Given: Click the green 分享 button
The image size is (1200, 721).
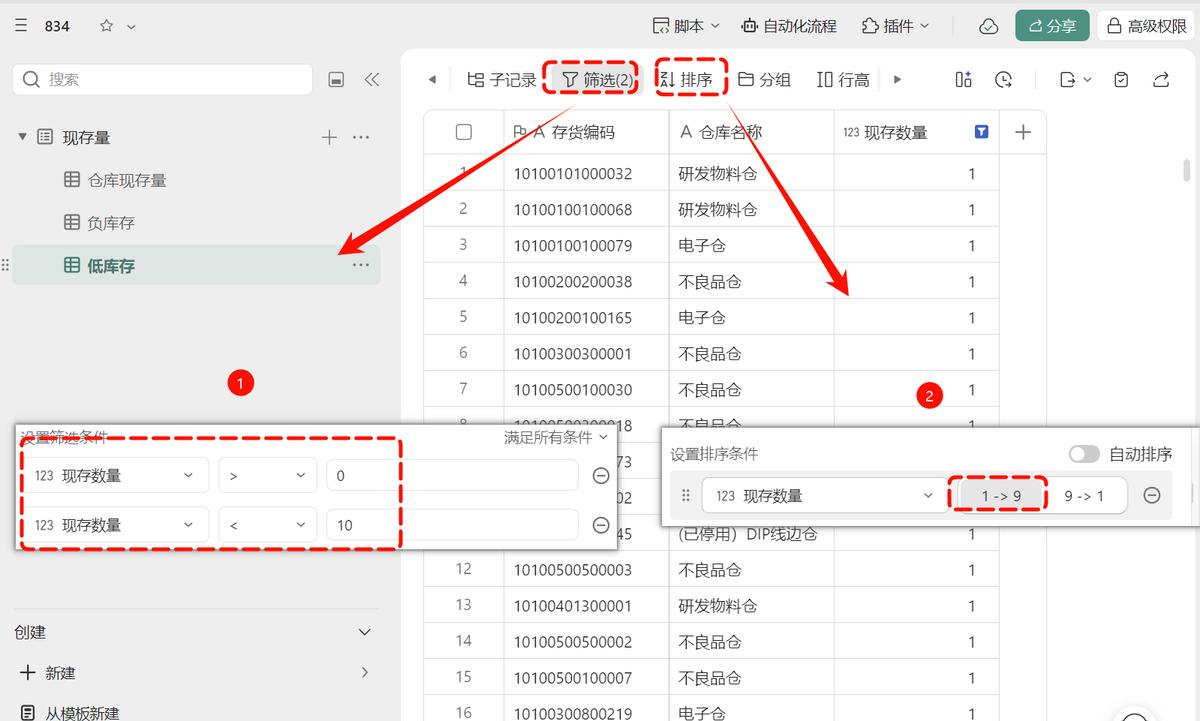Looking at the screenshot, I should click(1052, 26).
